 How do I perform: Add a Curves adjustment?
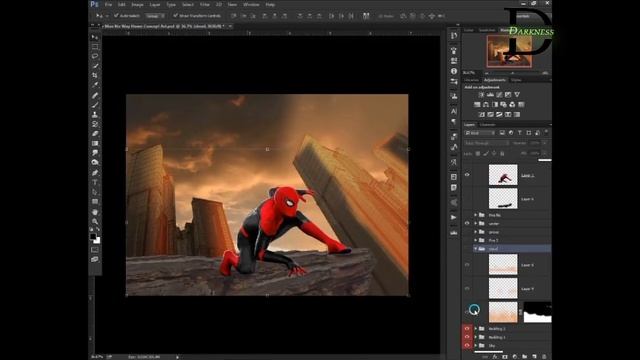point(499,95)
